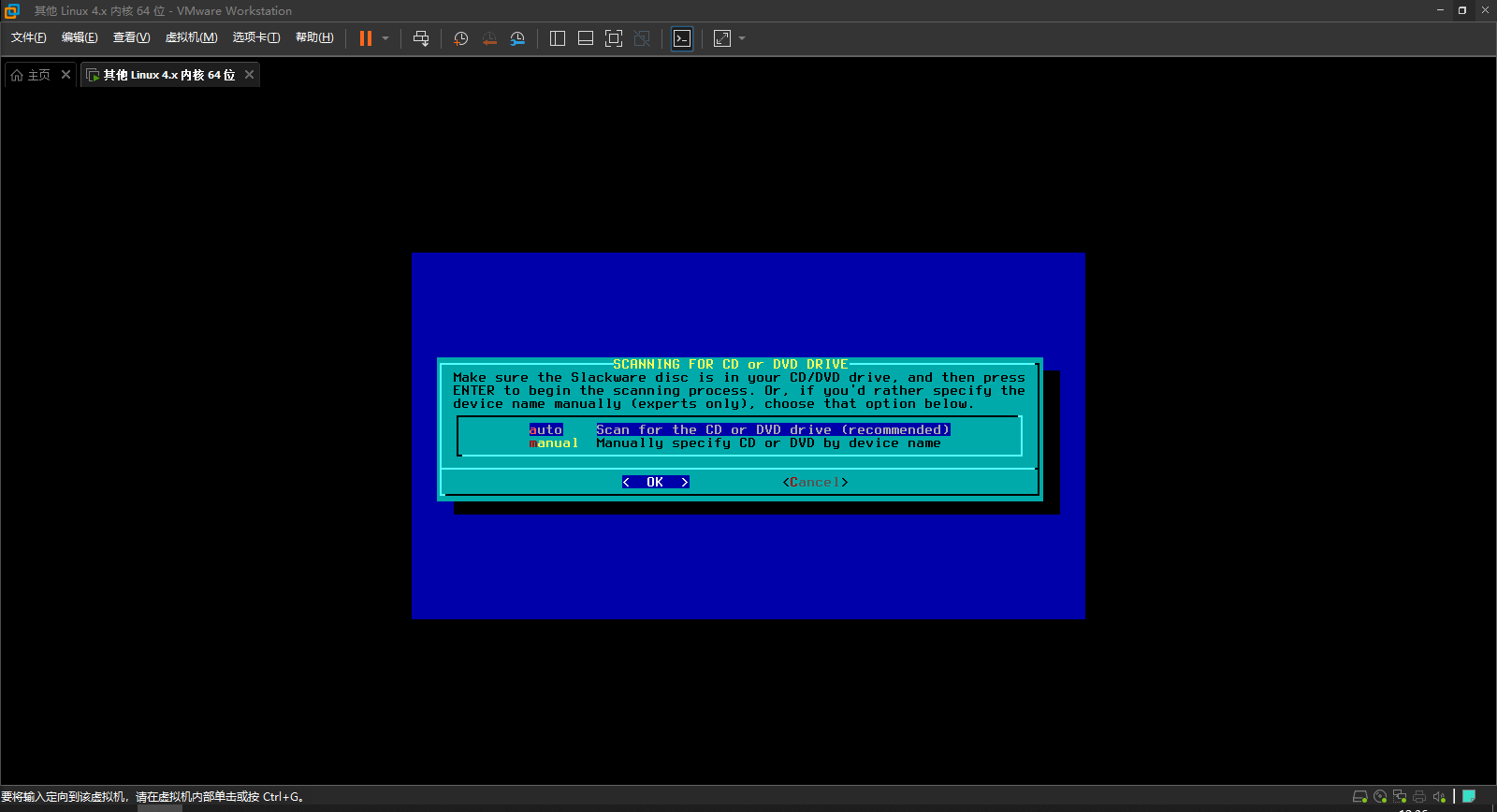Take a snapshot with the clock-plus icon
The image size is (1497, 812).
pos(460,38)
